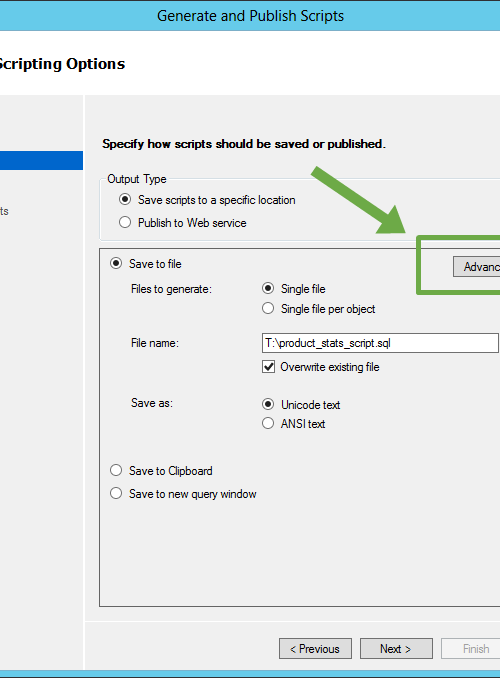
Task: Click the greyed-out Finish button
Action: (x=471, y=649)
